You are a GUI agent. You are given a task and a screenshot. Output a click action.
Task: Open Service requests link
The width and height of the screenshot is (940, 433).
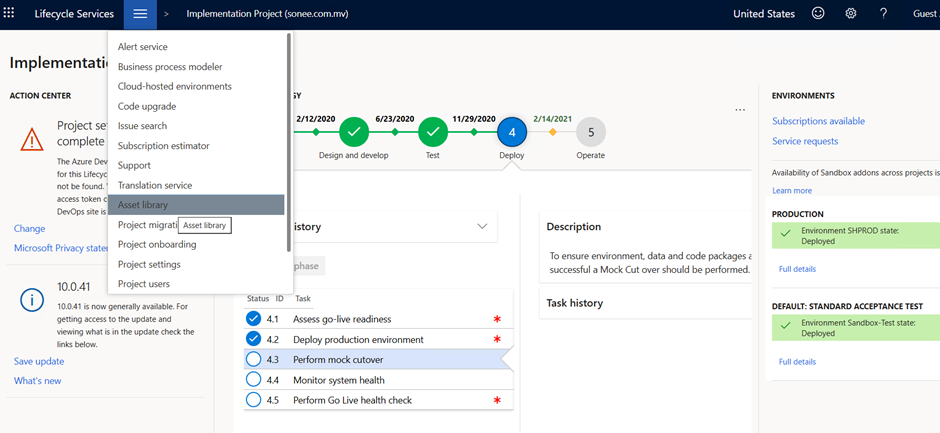point(805,141)
